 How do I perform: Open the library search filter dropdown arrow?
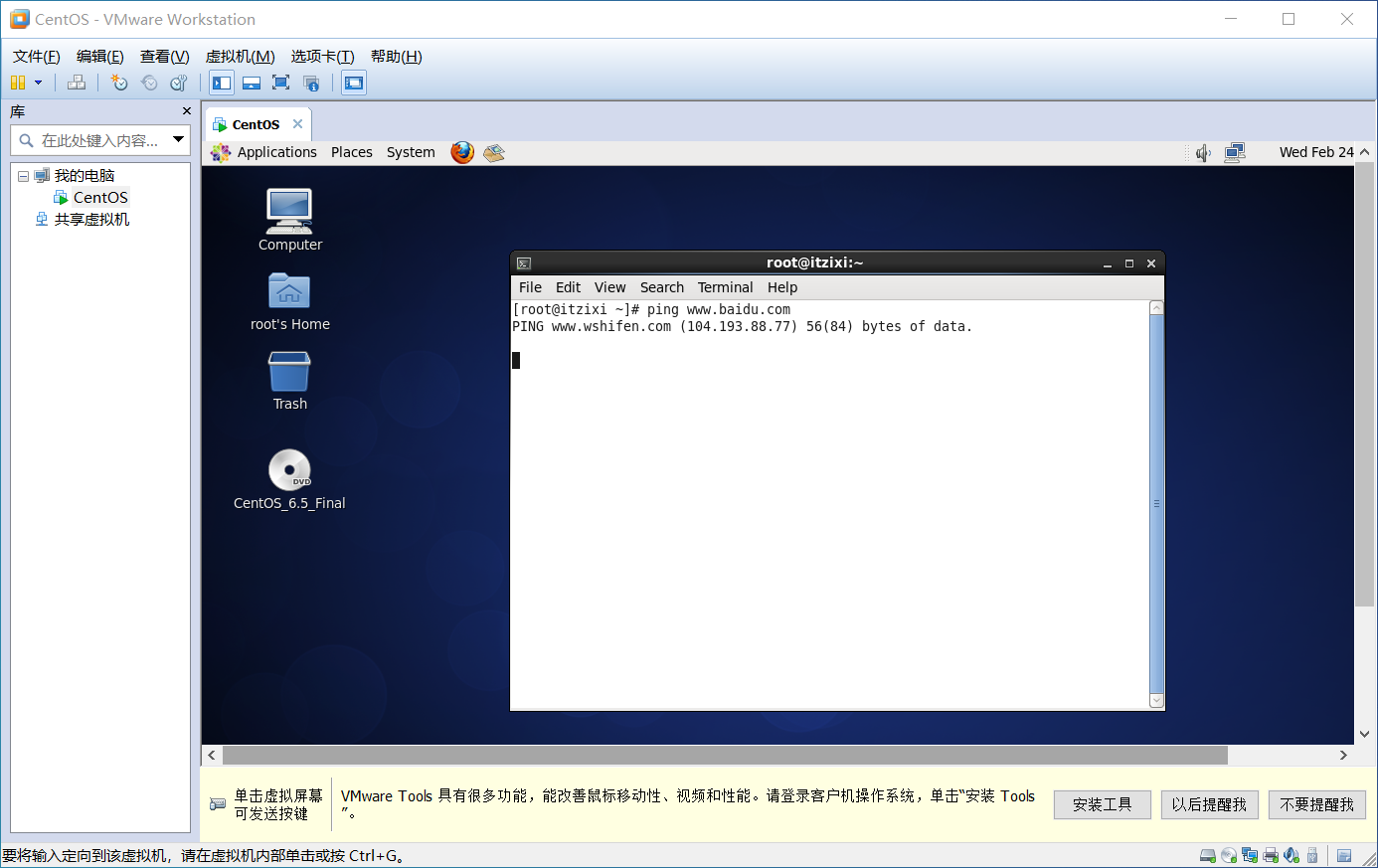[x=179, y=139]
